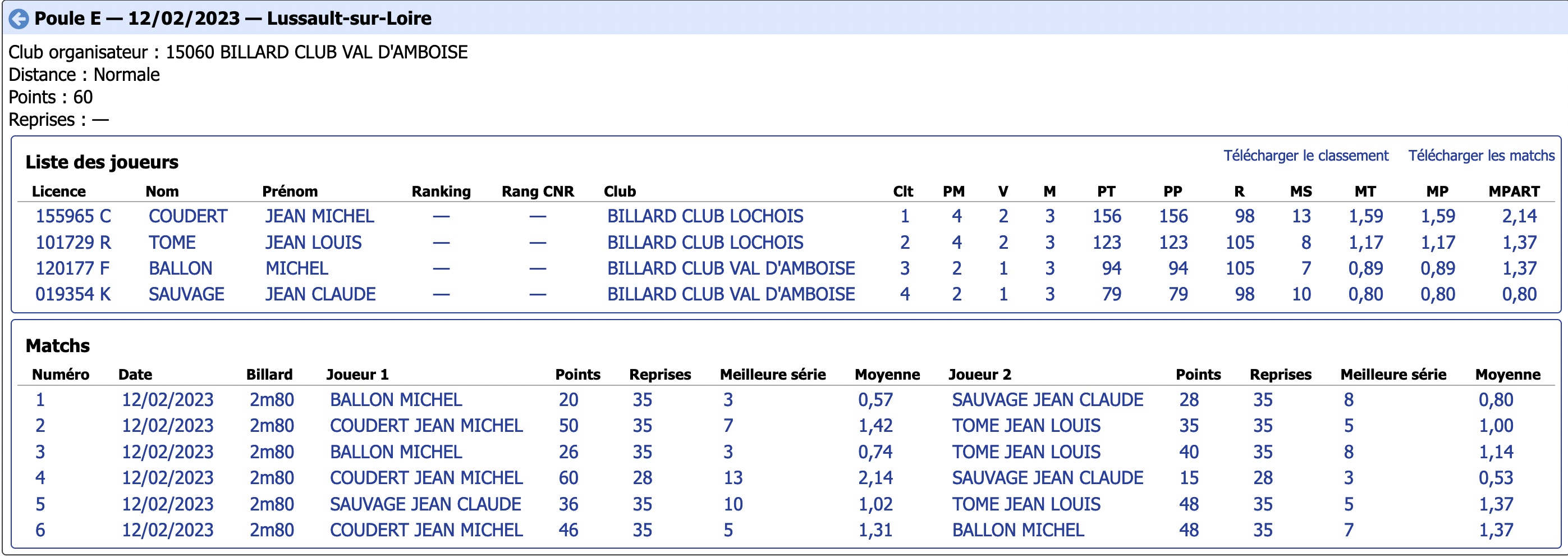Click the Points : 60 line

point(51,97)
